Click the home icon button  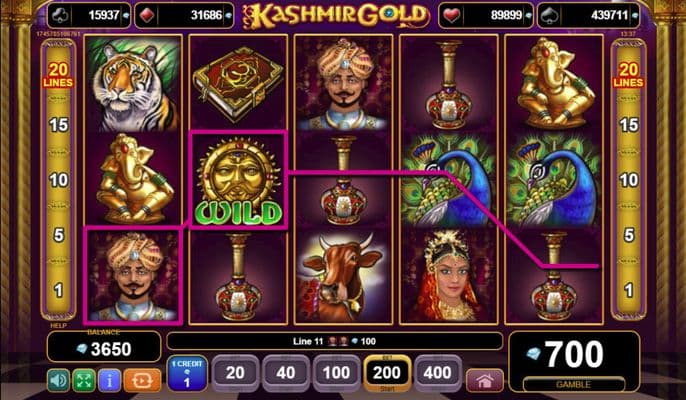point(485,381)
